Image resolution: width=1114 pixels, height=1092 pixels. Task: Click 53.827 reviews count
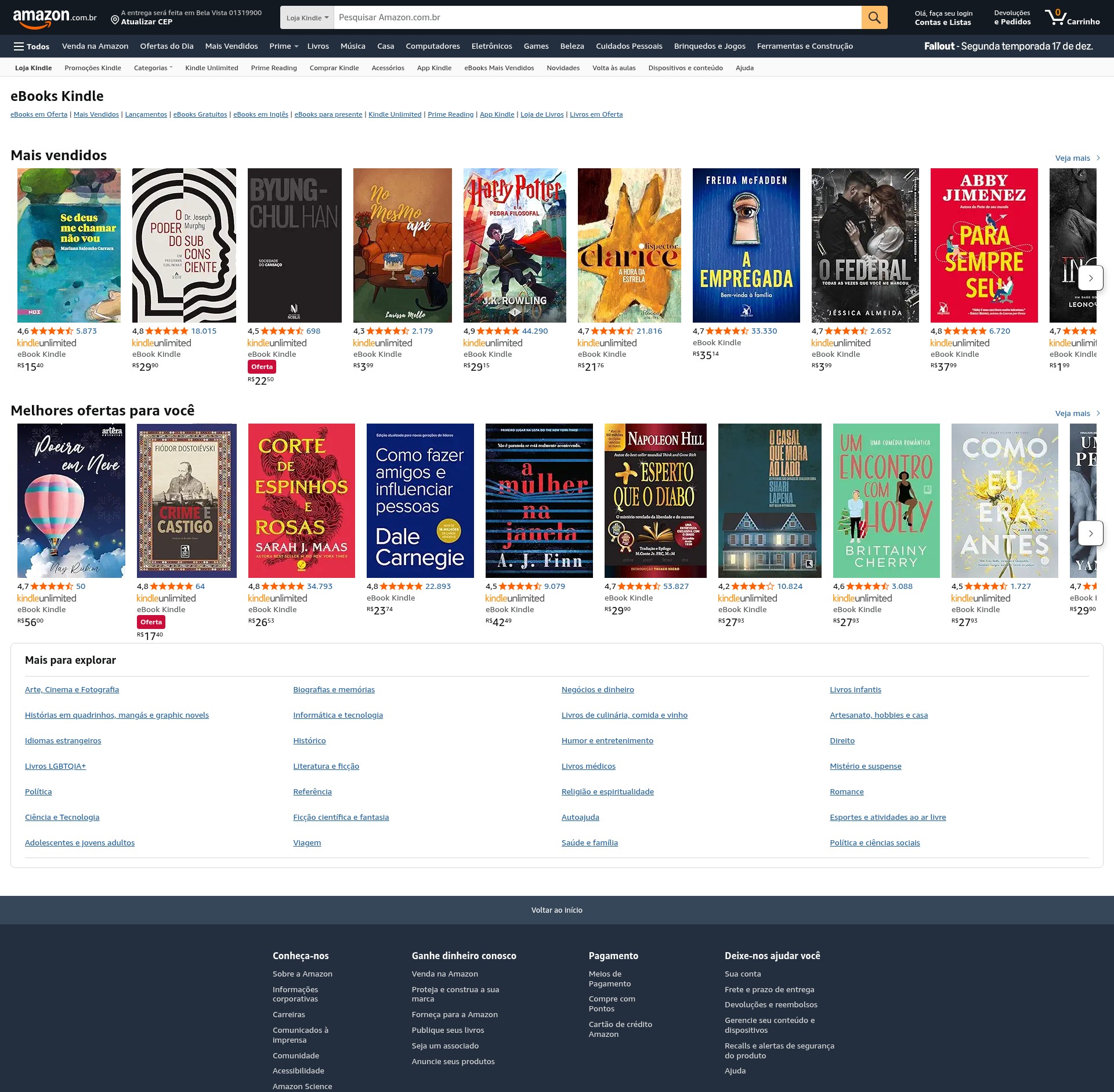(x=676, y=587)
